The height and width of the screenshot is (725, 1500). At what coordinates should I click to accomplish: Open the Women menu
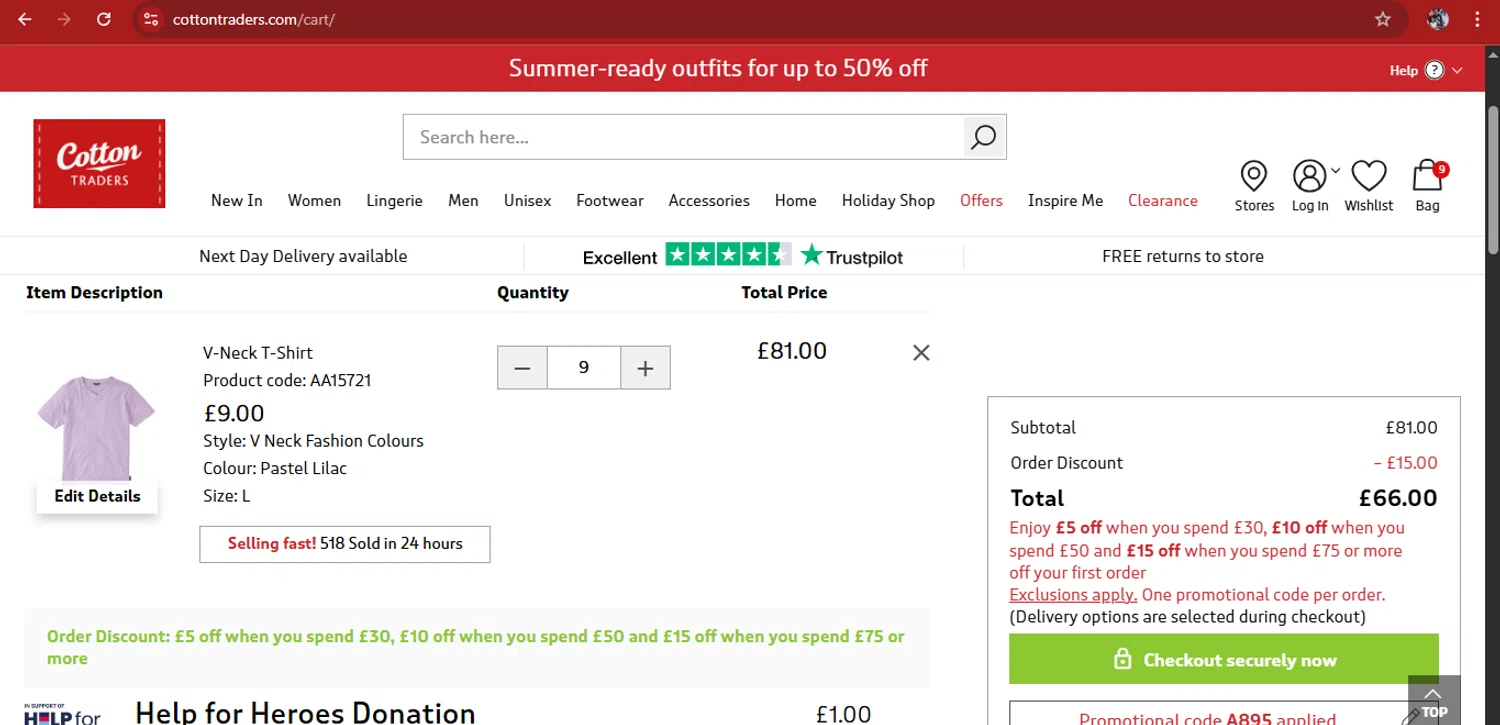click(x=314, y=200)
